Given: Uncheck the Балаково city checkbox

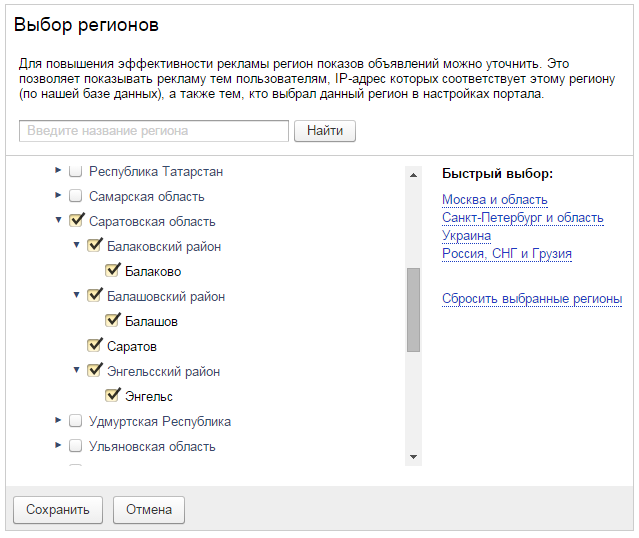Looking at the screenshot, I should click(112, 271).
